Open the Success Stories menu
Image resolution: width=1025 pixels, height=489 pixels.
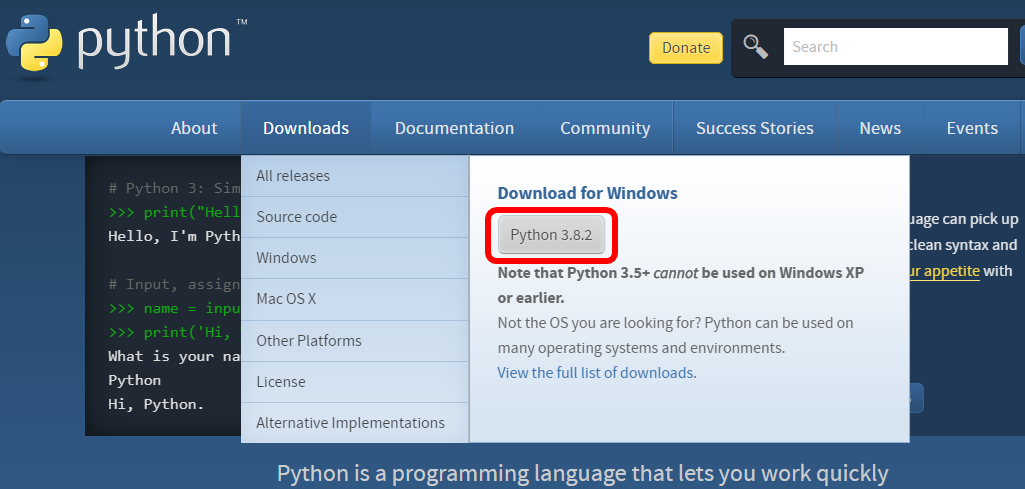point(755,128)
